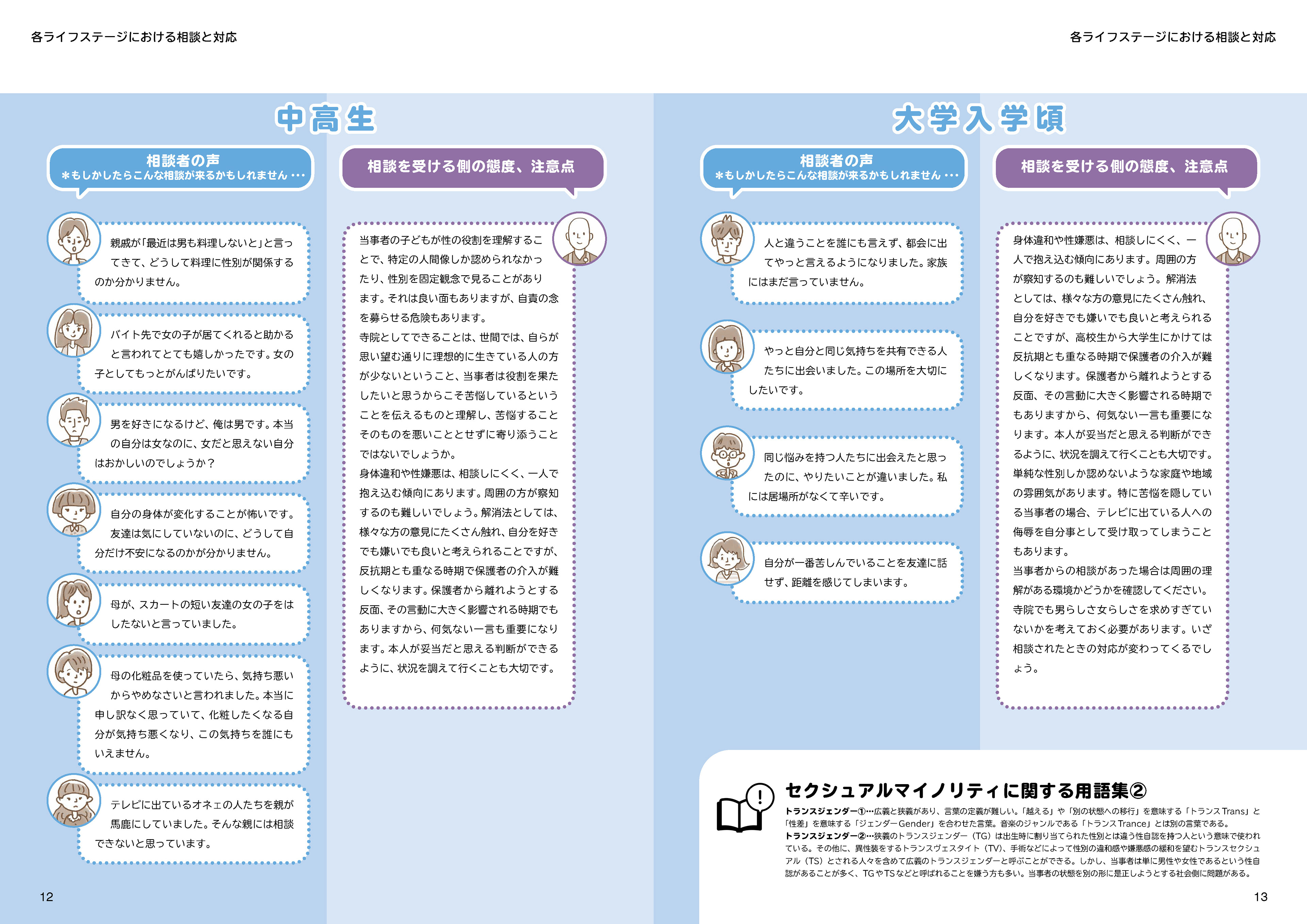Click the bald monk avatar in the 中高生 section
This screenshot has height=924, width=1307.
pyautogui.click(x=579, y=239)
